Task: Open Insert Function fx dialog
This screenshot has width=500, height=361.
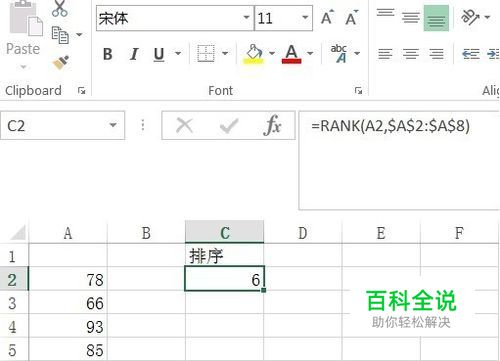Action: (272, 126)
